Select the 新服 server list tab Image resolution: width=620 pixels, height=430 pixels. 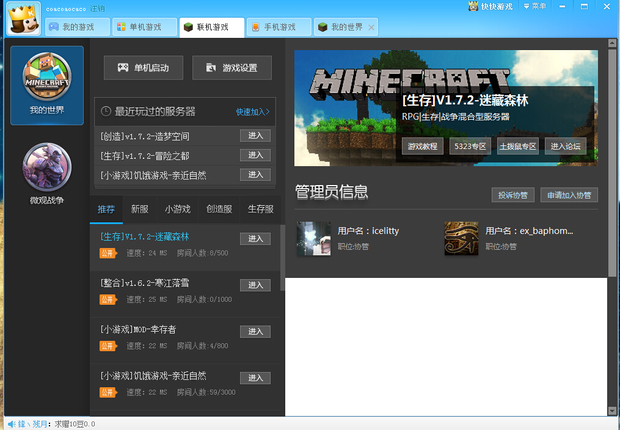[x=140, y=209]
